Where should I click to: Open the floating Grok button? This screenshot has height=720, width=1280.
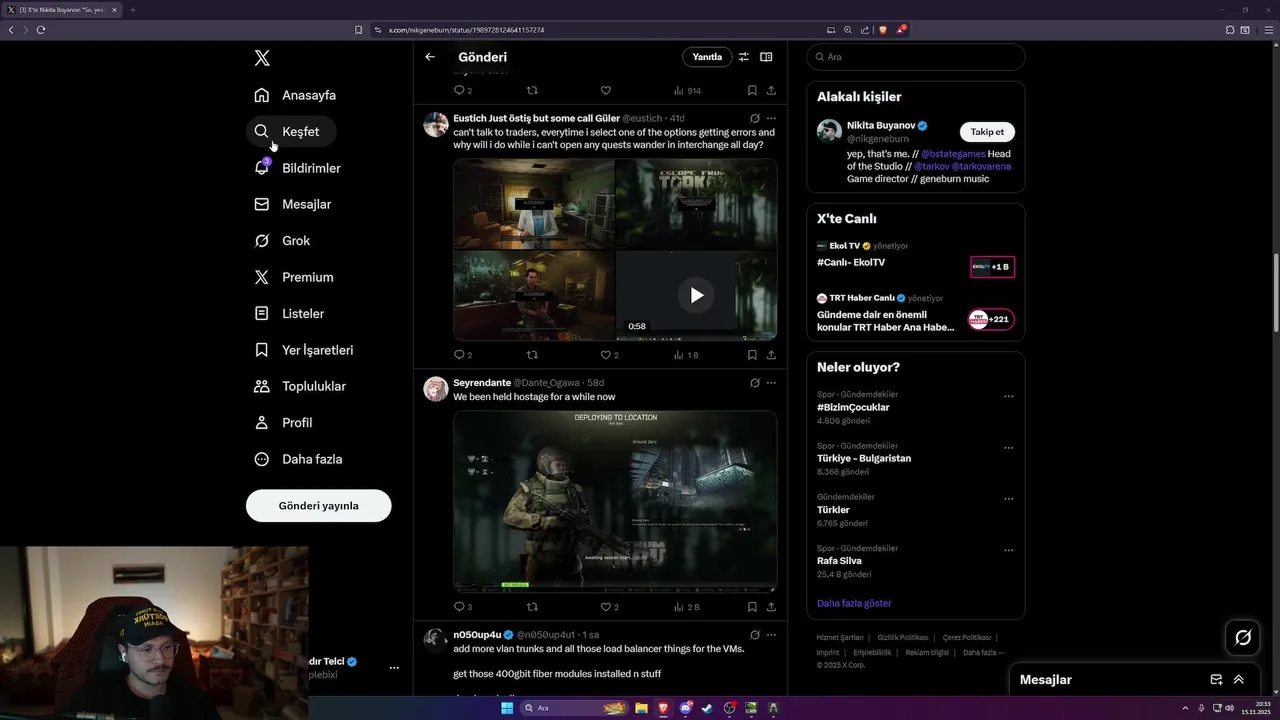click(1243, 637)
